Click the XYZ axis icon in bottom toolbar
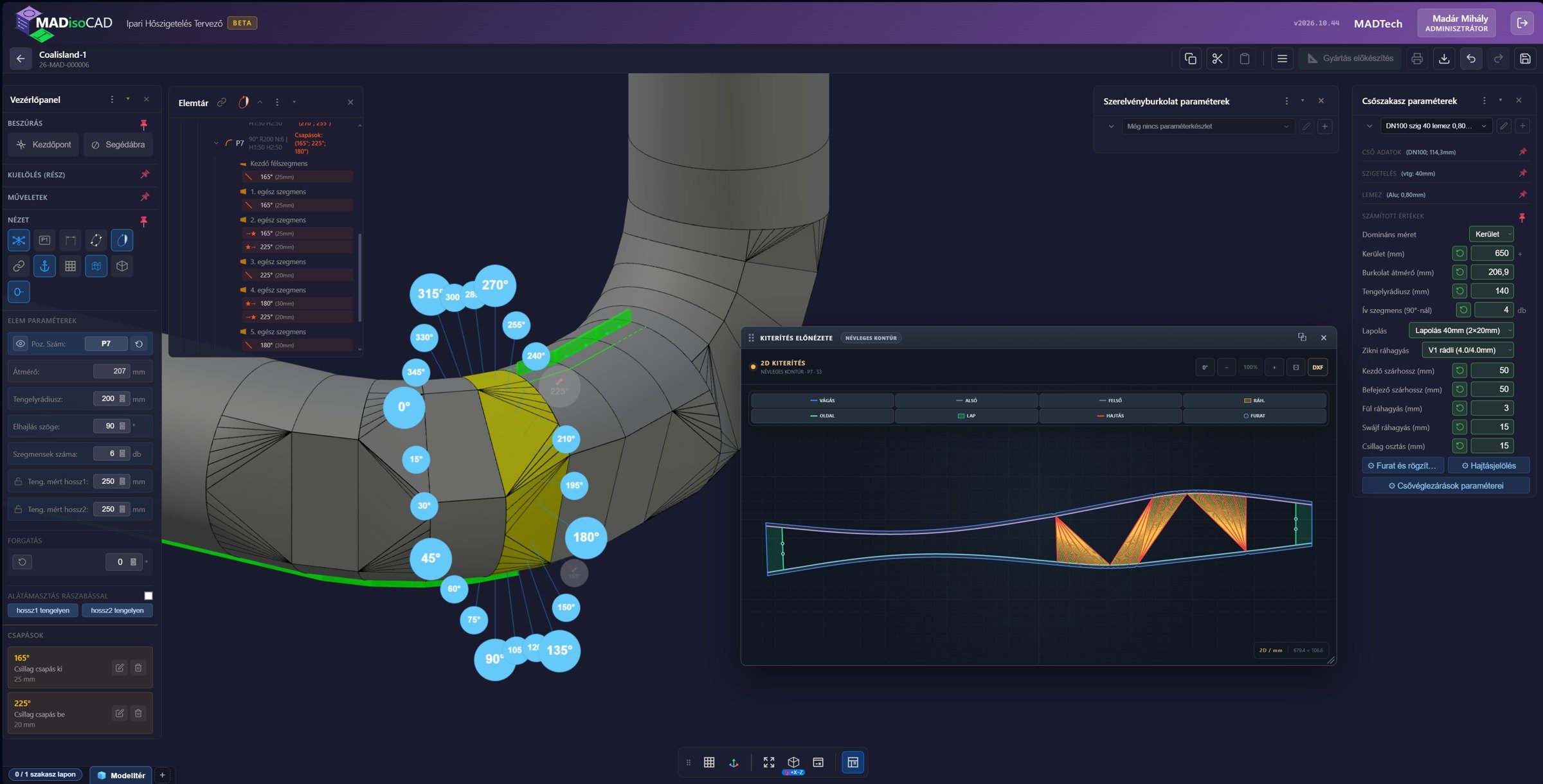1543x784 pixels. pyautogui.click(x=734, y=762)
